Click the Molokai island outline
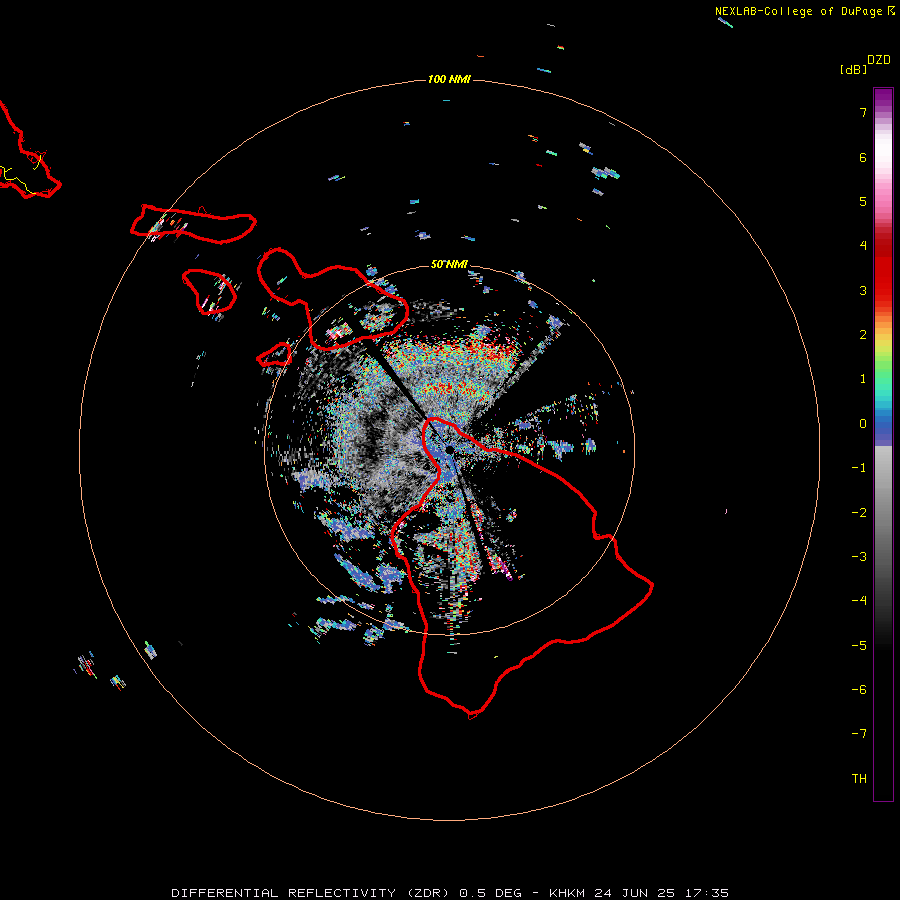This screenshot has height=900, width=900. (193, 224)
